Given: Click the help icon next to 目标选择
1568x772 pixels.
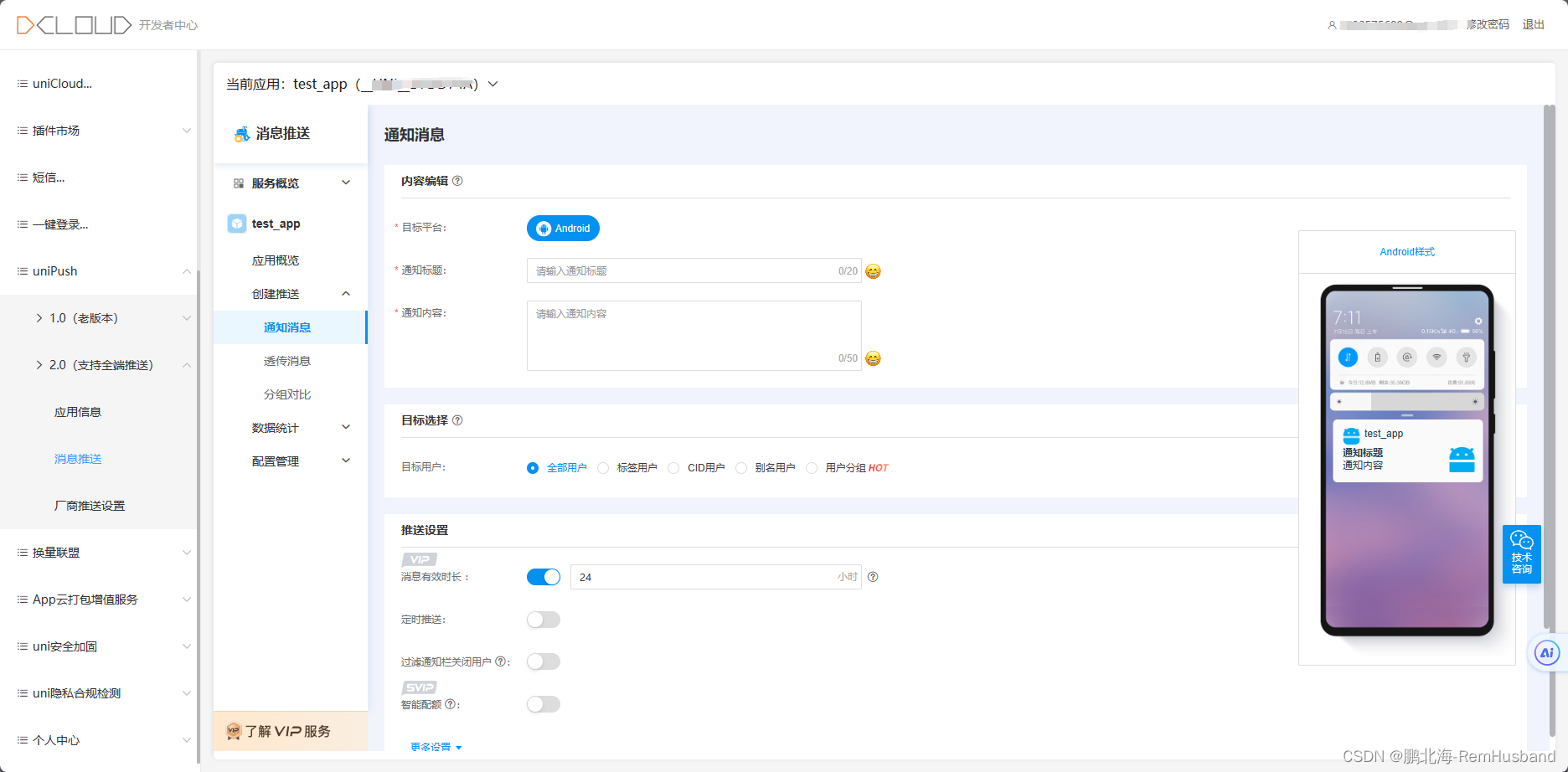Looking at the screenshot, I should pyautogui.click(x=457, y=420).
